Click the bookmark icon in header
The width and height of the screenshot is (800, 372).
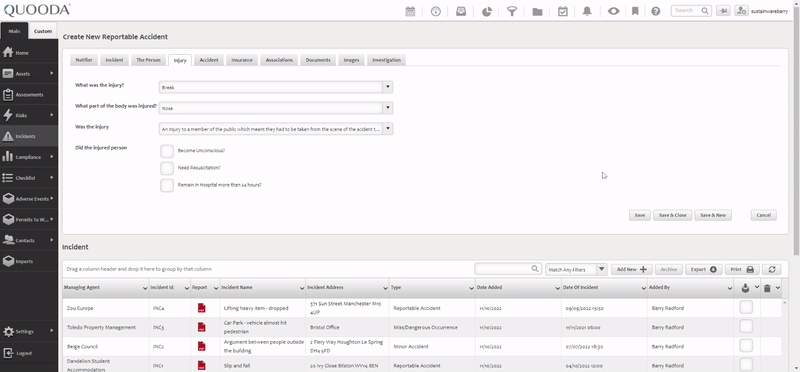coord(635,11)
